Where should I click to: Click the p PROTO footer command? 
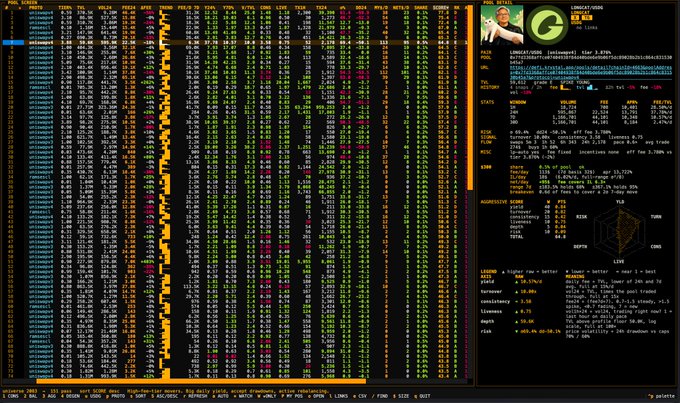click(117, 396)
